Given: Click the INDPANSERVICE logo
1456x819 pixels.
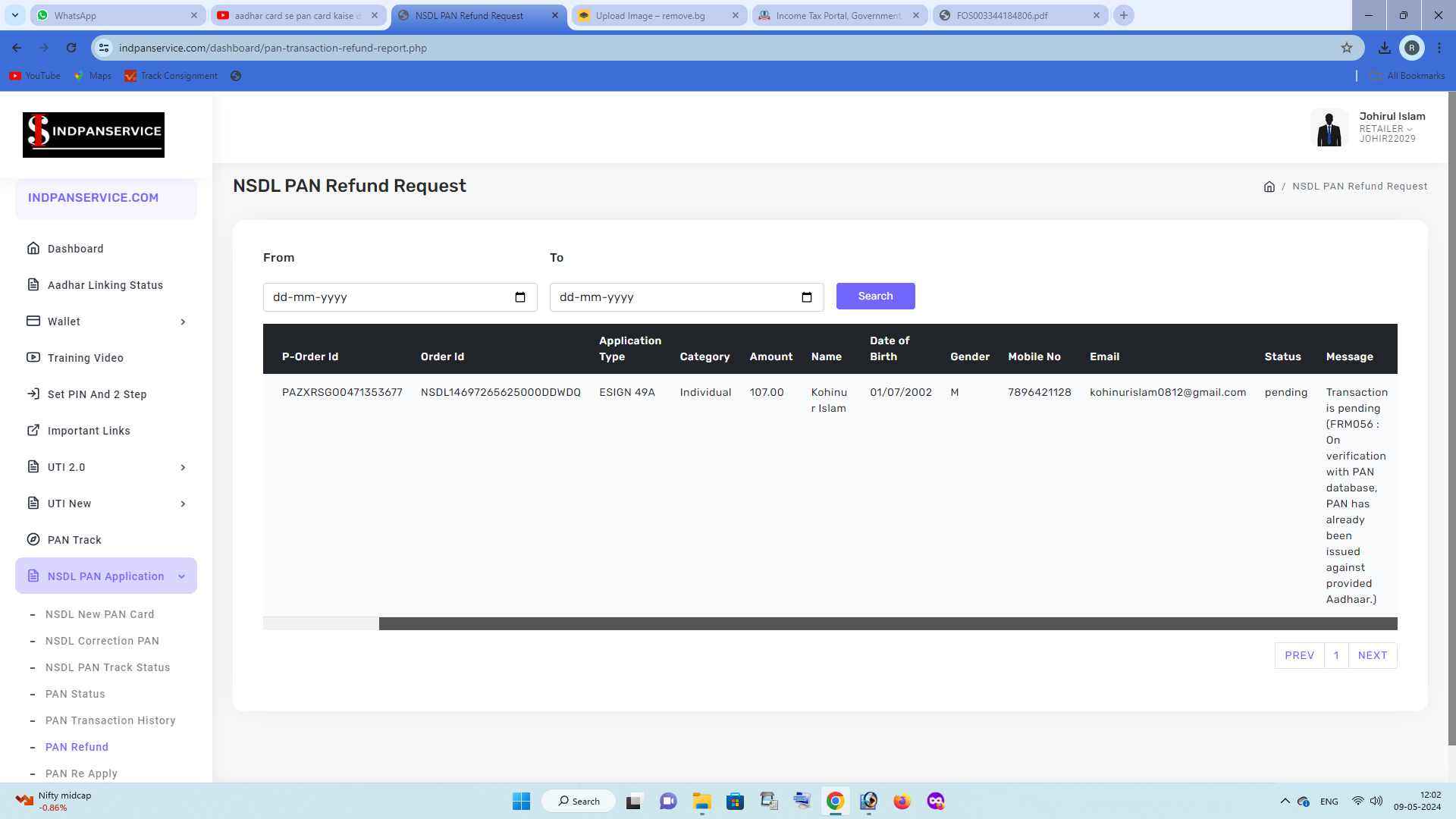Looking at the screenshot, I should tap(93, 135).
